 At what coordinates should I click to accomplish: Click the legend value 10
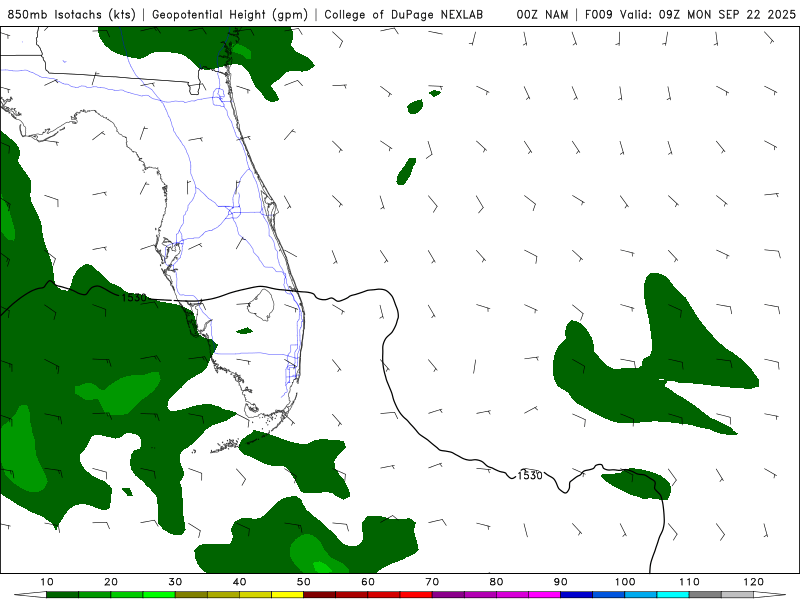[46, 582]
